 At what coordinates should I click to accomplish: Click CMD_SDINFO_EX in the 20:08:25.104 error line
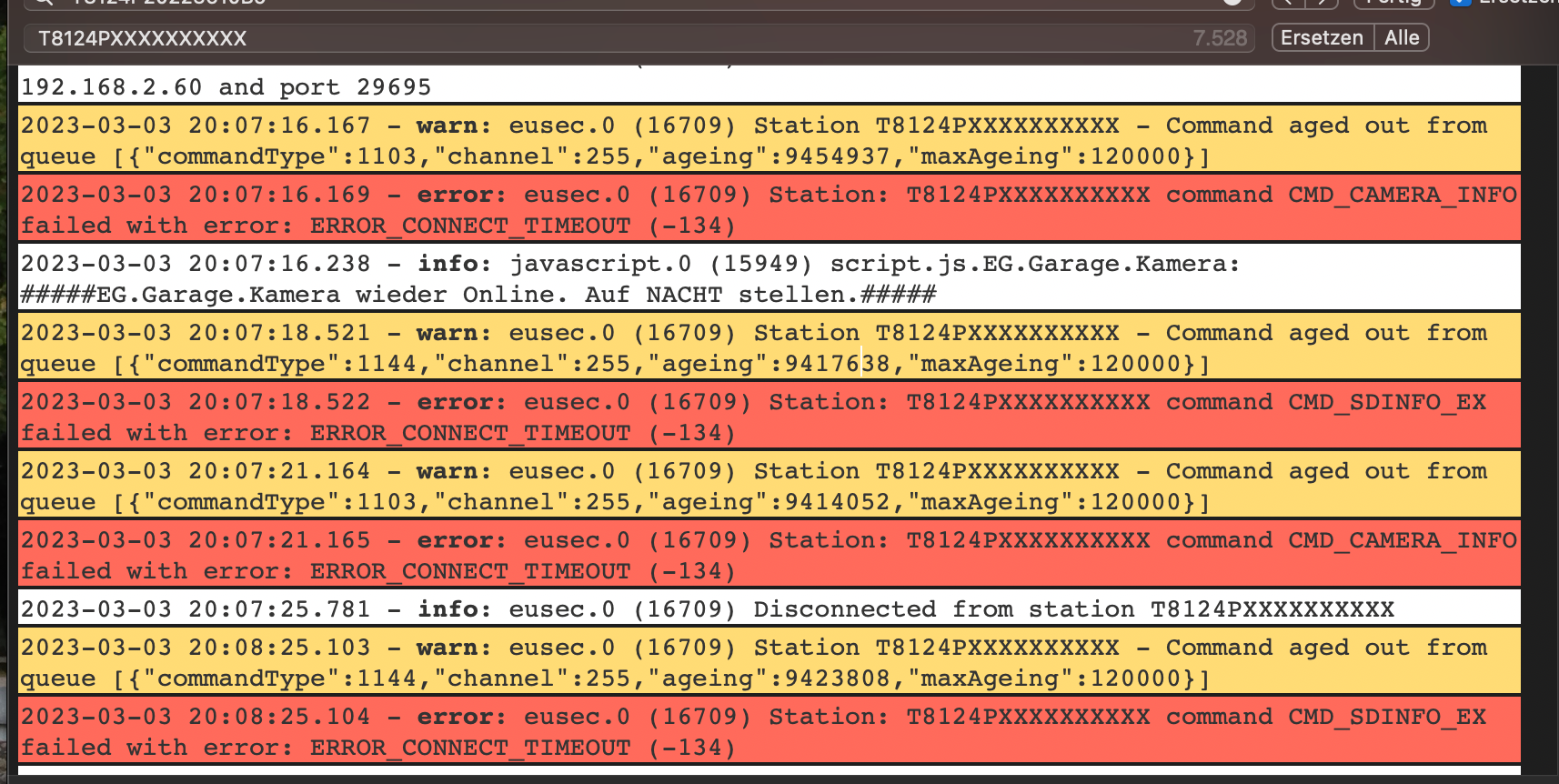point(1387,717)
